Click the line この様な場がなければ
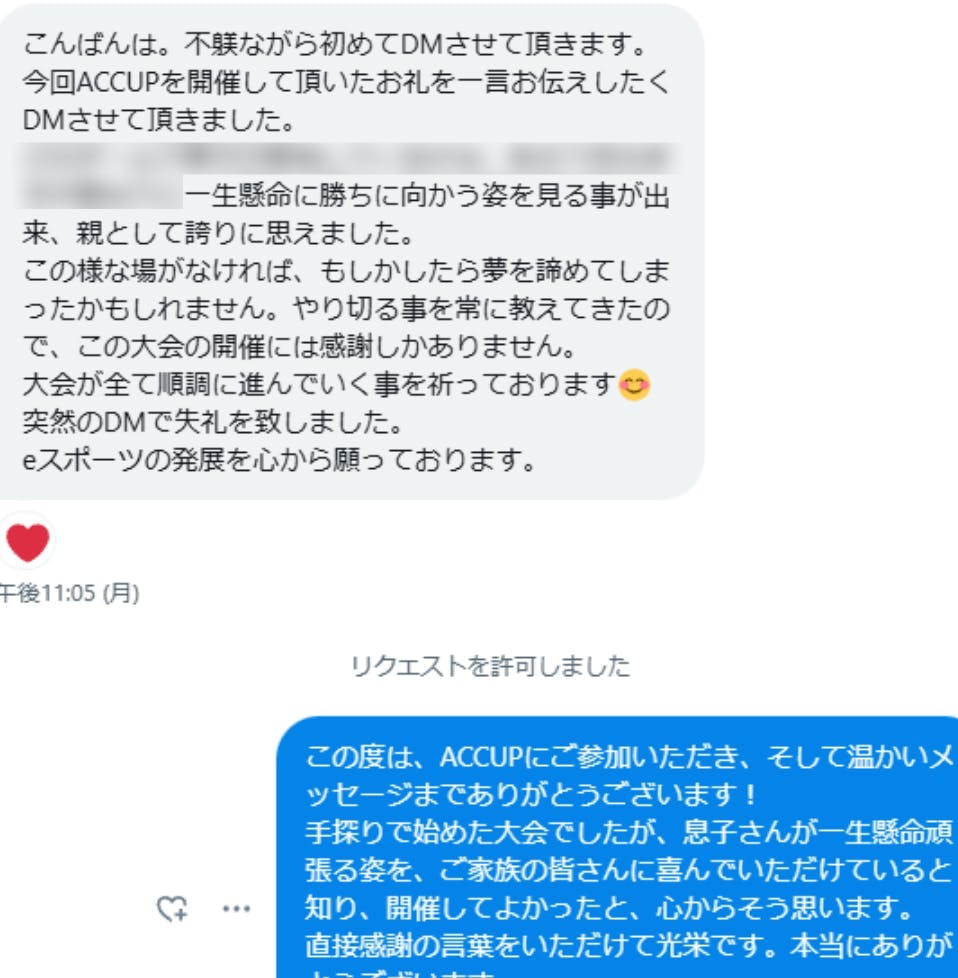 click(x=346, y=271)
